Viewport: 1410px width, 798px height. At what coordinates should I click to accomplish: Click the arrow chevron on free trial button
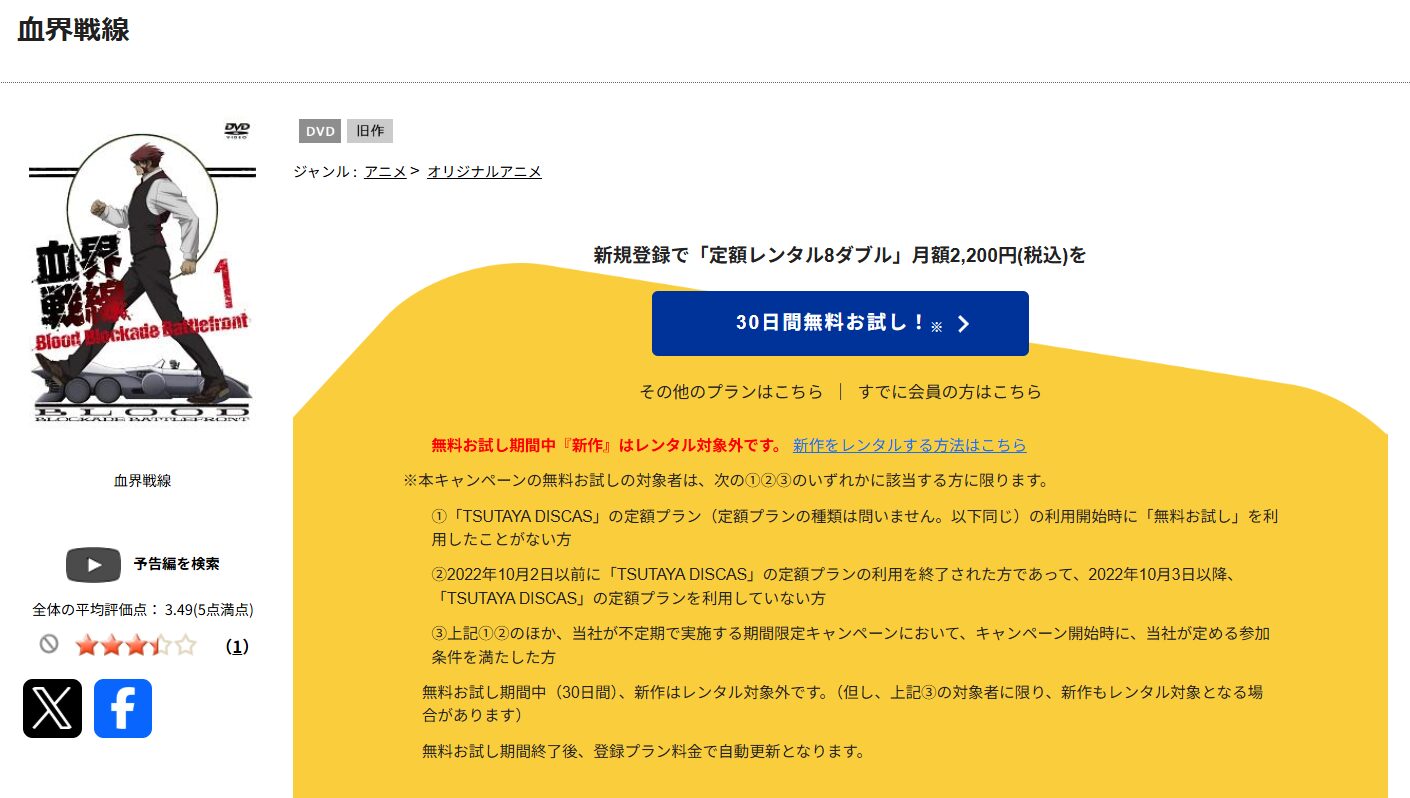(963, 324)
